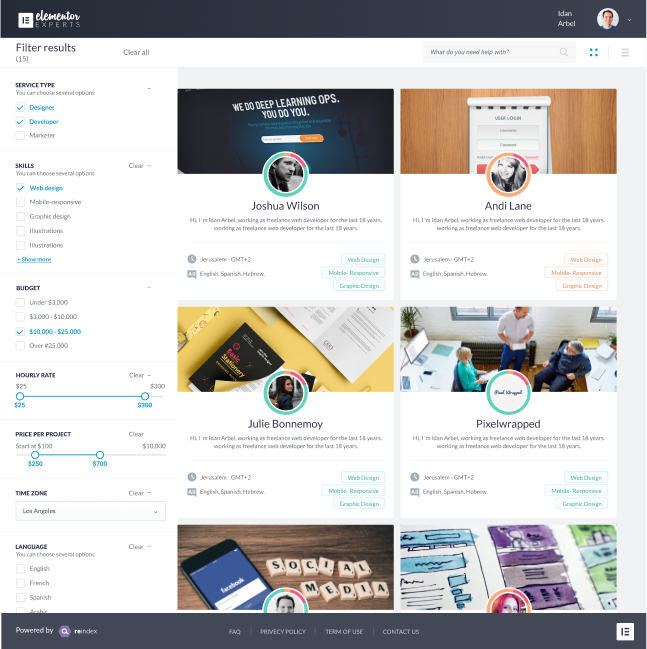
Task: Click Joshua Wilson's language icon
Action: (192, 274)
